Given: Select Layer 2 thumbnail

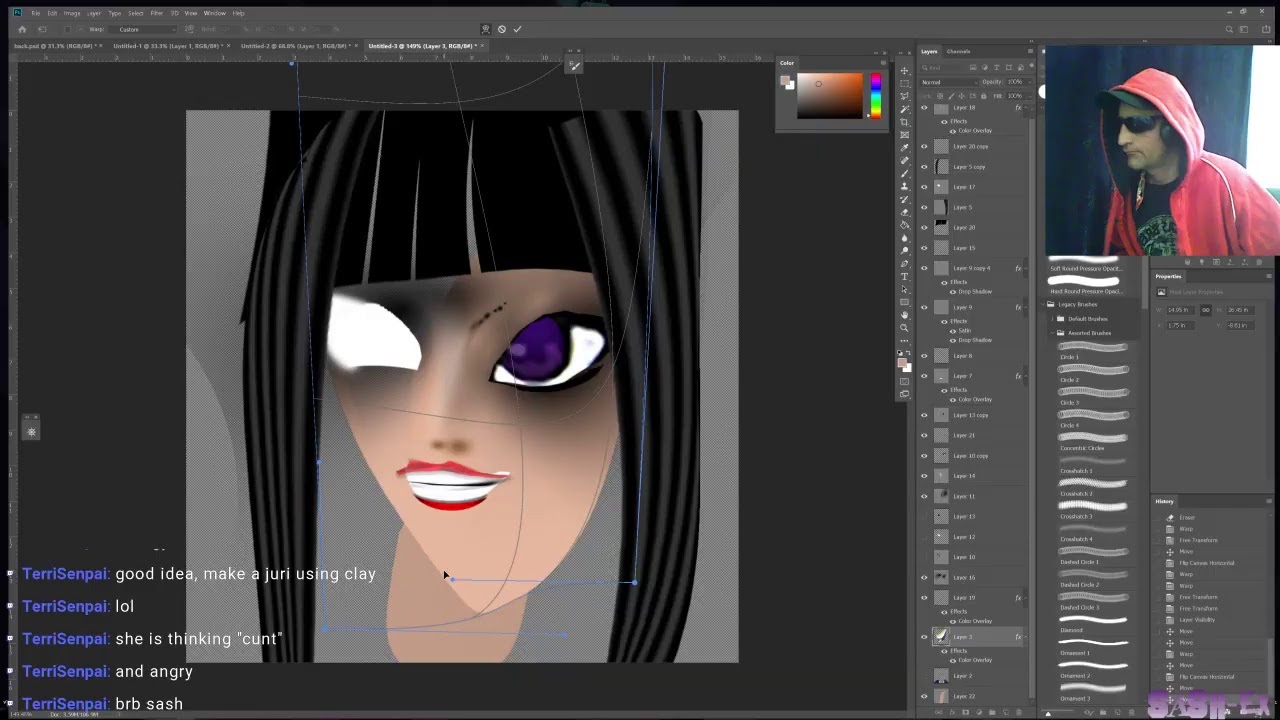Looking at the screenshot, I should pos(942,676).
